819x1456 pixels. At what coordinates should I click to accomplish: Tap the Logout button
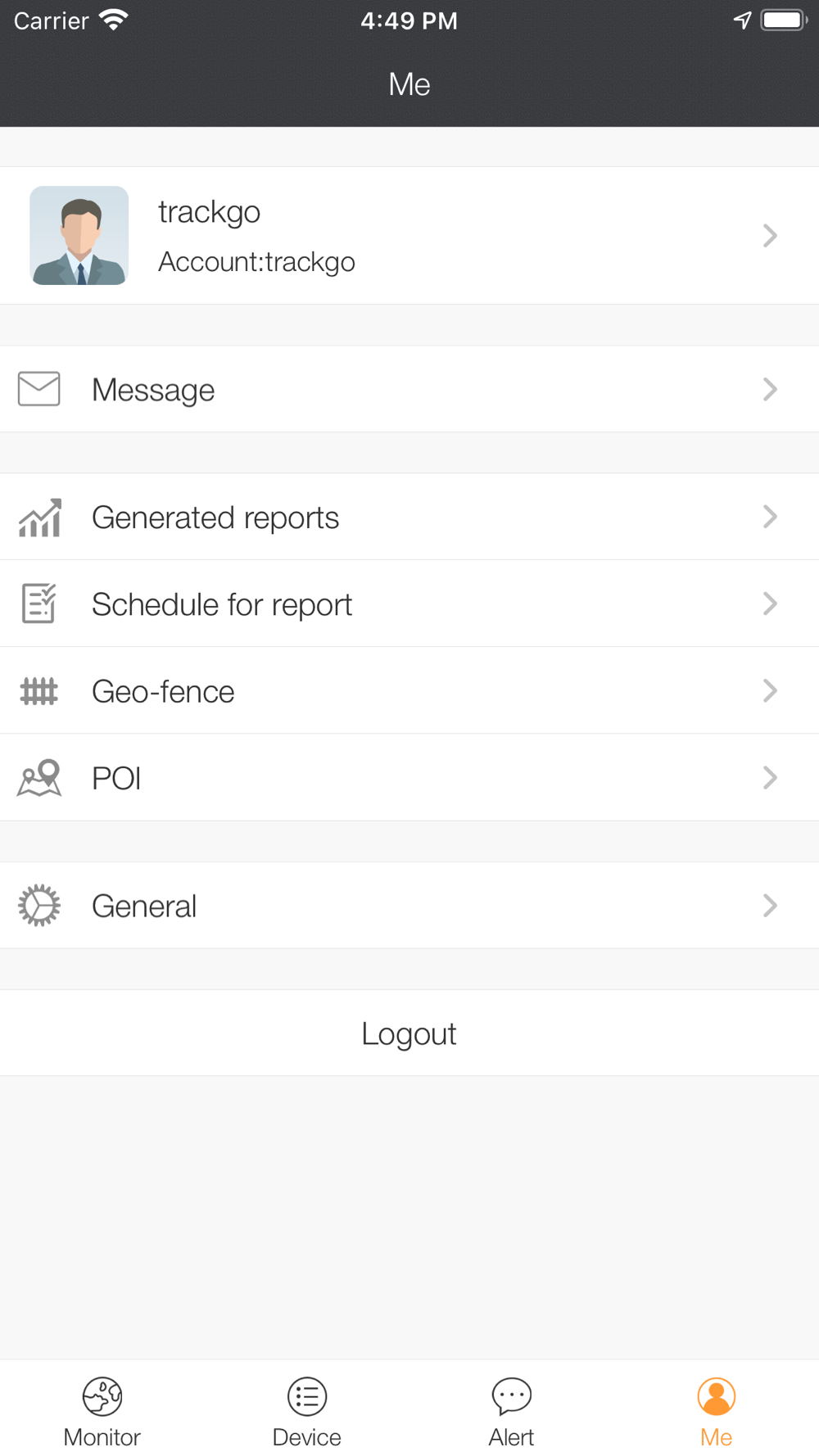click(409, 1033)
